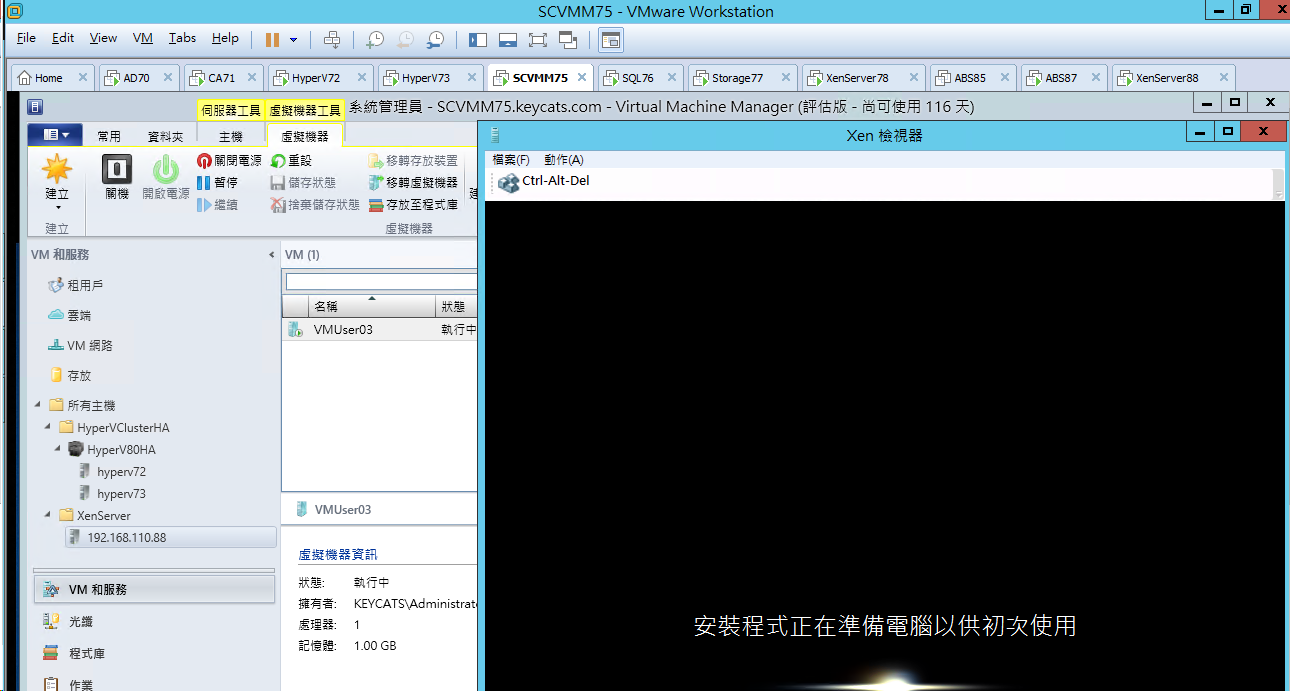Collapse the VM 和服務 navigation pane arrow
The width and height of the screenshot is (1290, 691).
point(272,255)
